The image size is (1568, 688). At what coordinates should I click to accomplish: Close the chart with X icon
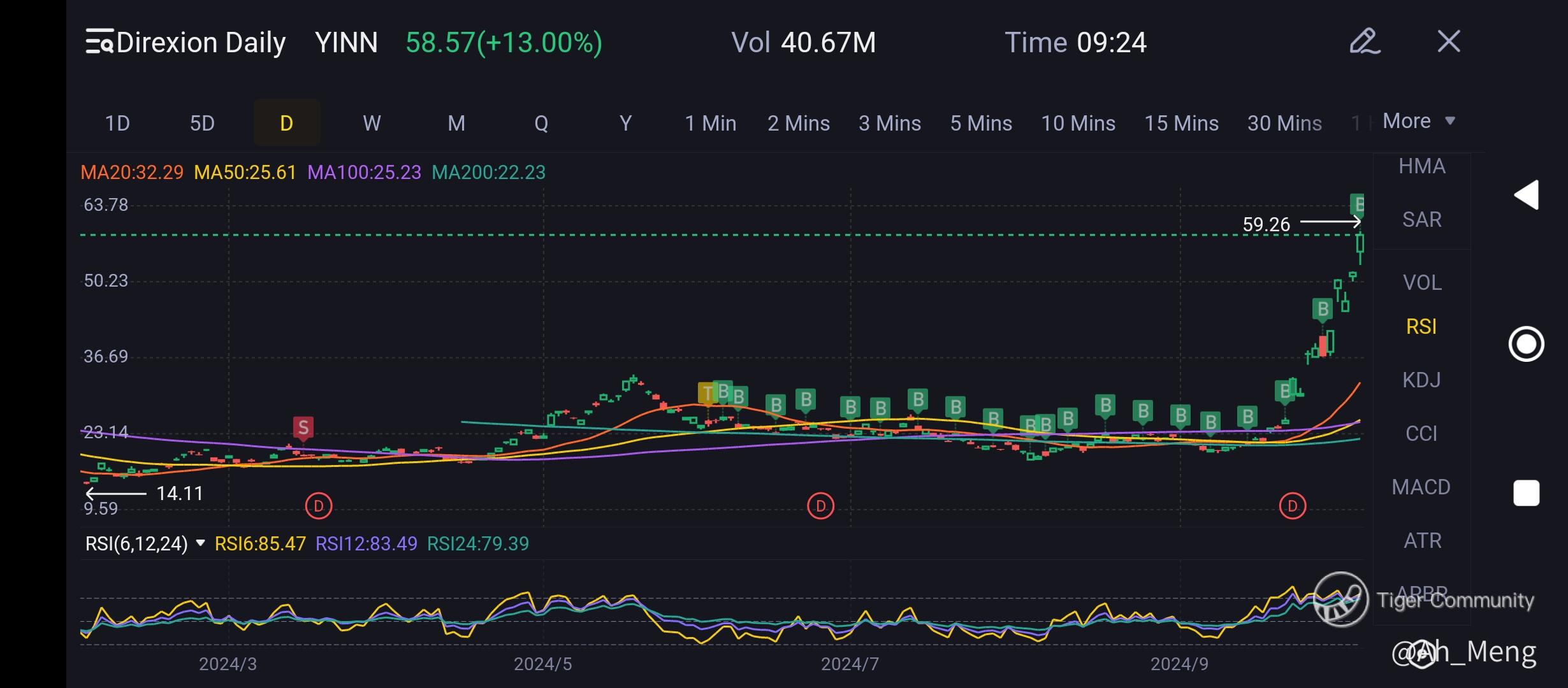(1448, 42)
